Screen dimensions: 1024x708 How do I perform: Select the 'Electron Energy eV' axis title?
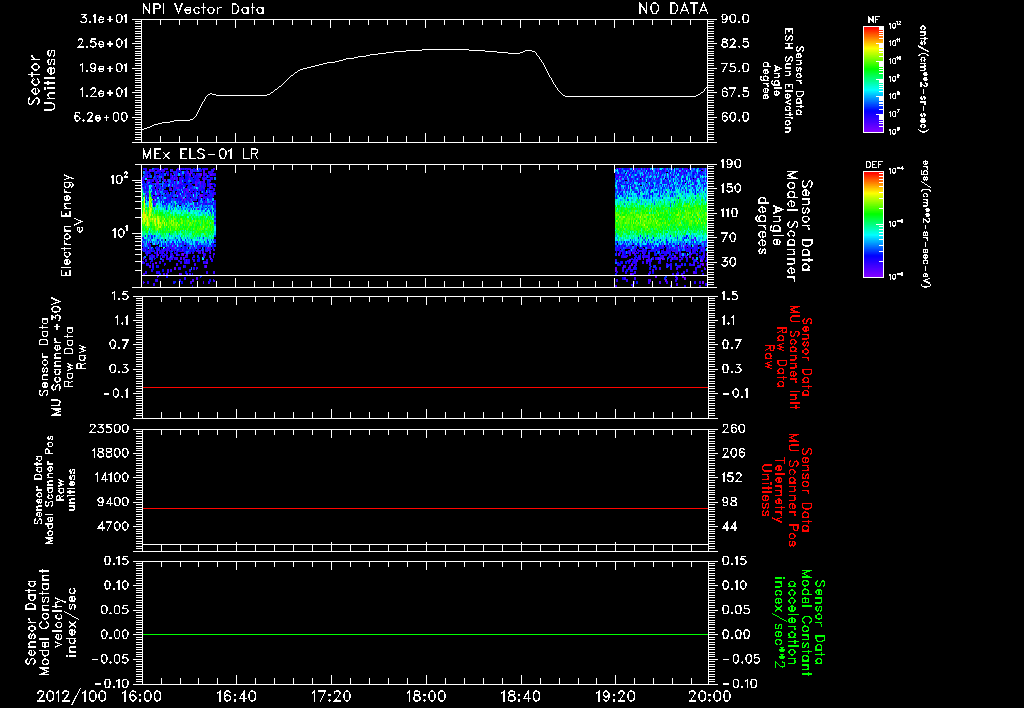[71, 225]
